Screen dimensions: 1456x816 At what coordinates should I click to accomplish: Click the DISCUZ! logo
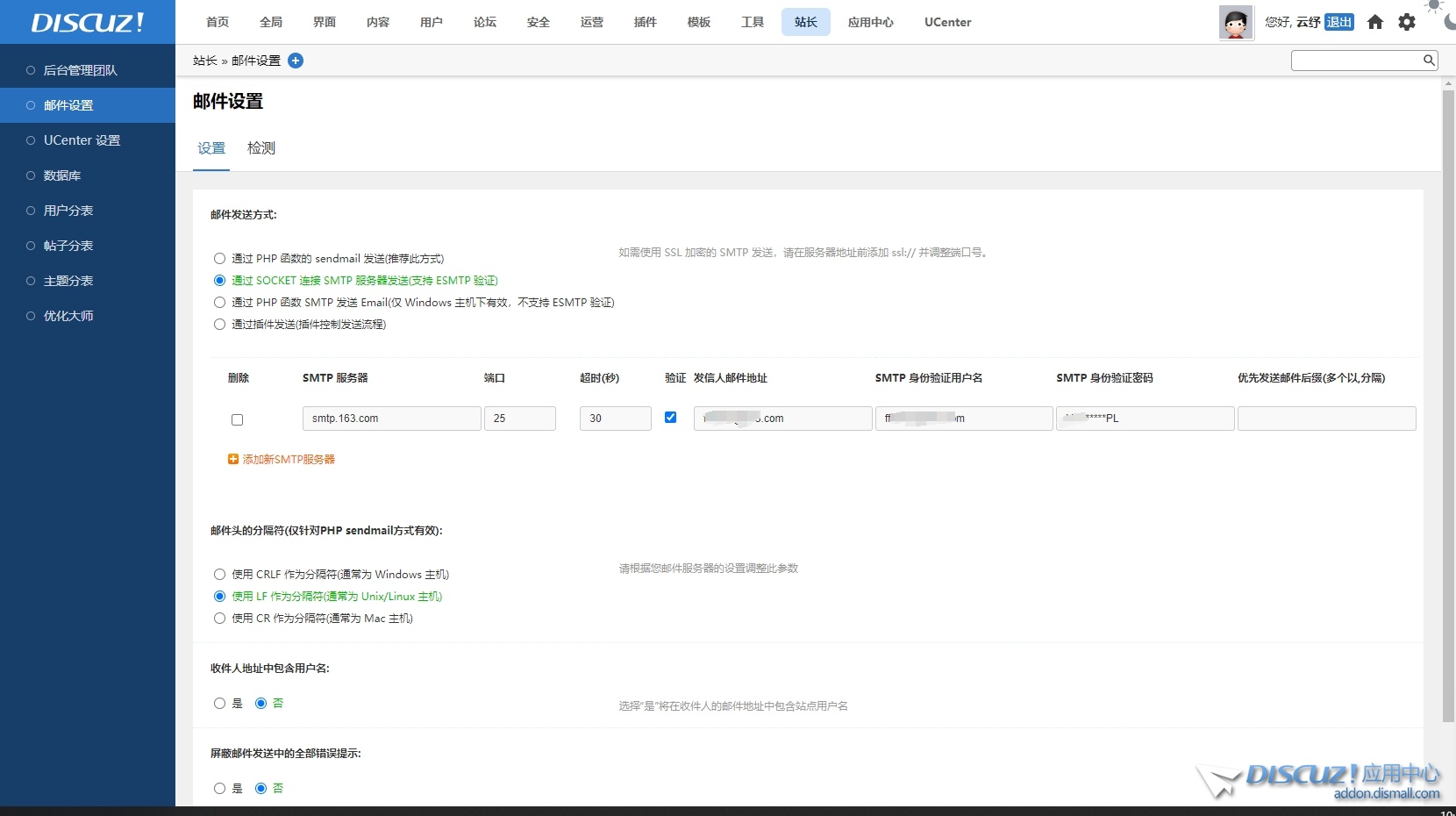(85, 22)
